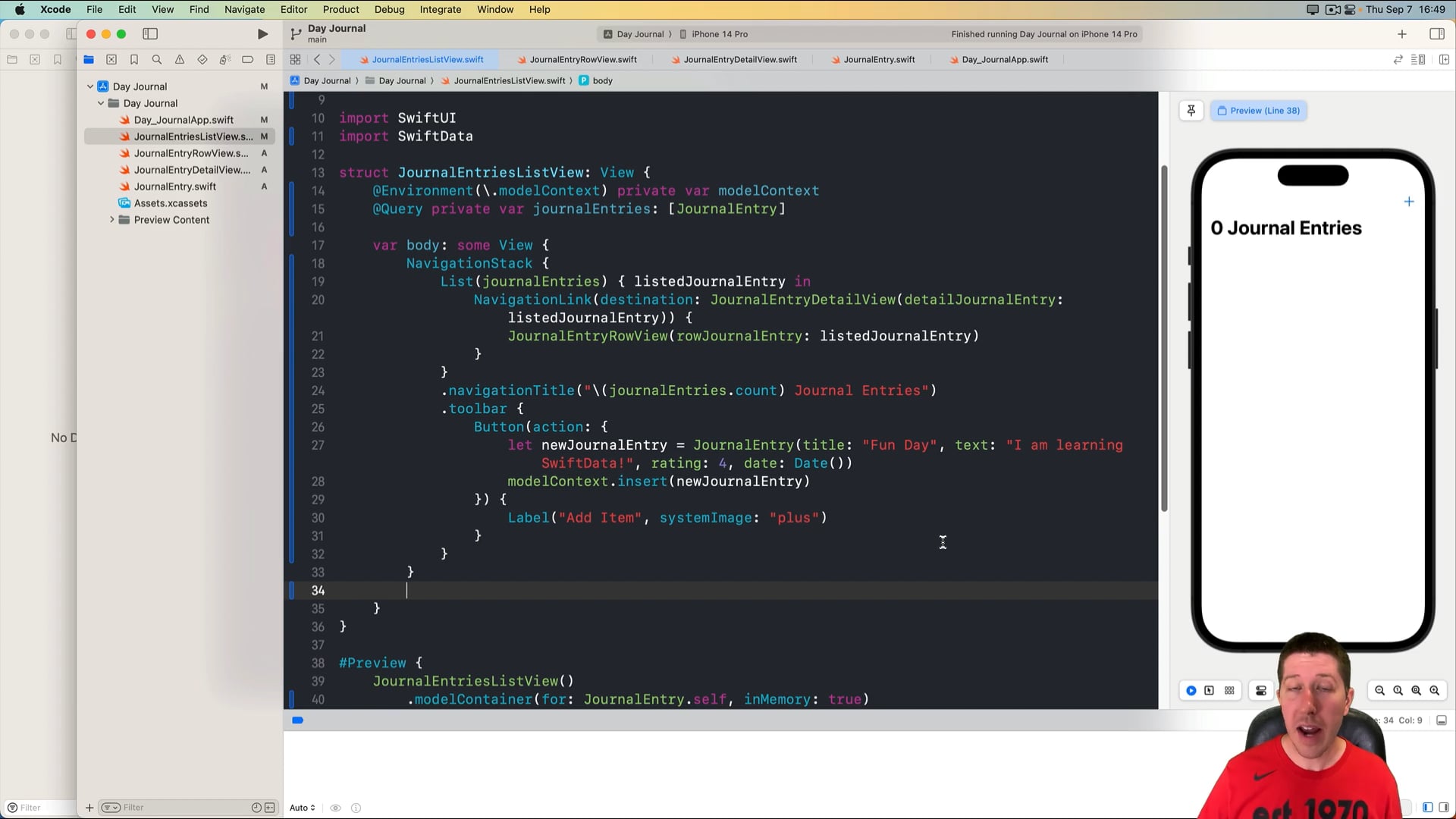This screenshot has width=1456, height=819.
Task: Zoom out the preview canvas
Action: (x=1380, y=691)
